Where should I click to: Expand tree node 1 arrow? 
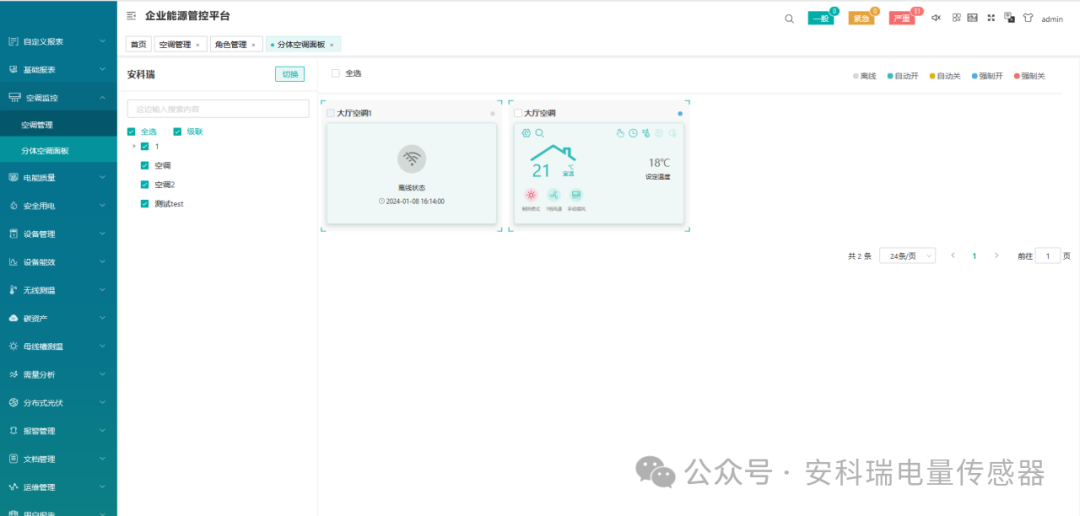[134, 146]
